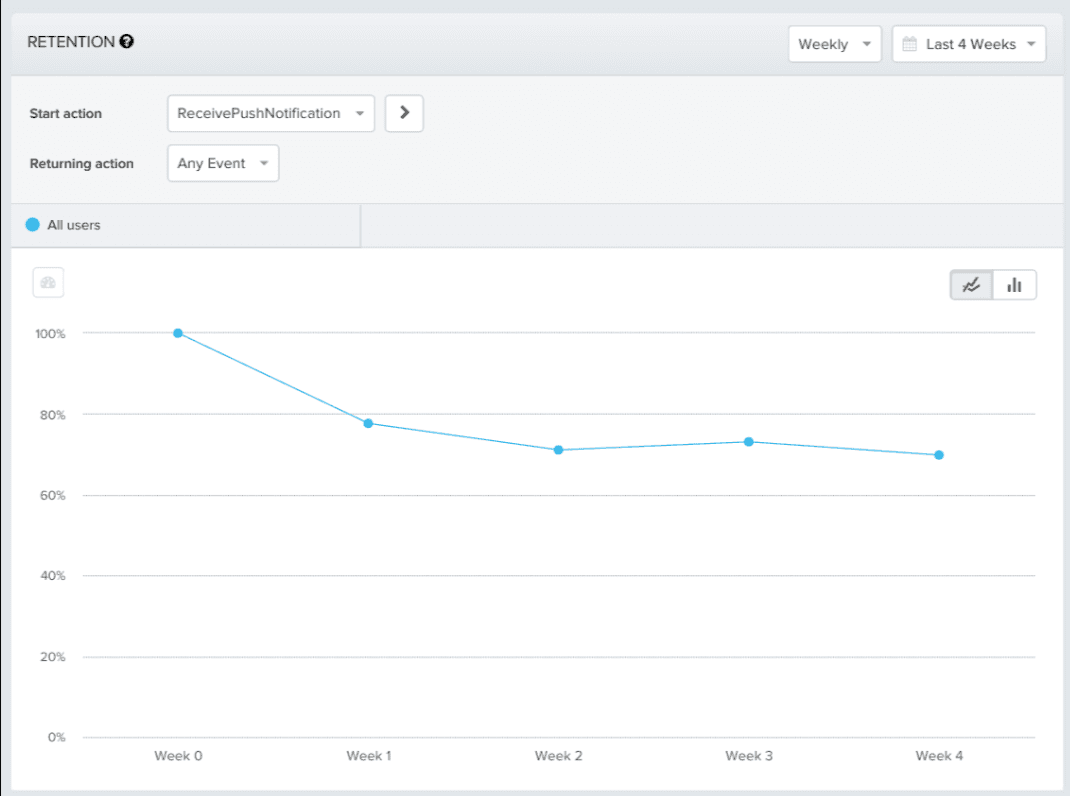Open the ReceivePushNotification start action dropdown

[270, 113]
